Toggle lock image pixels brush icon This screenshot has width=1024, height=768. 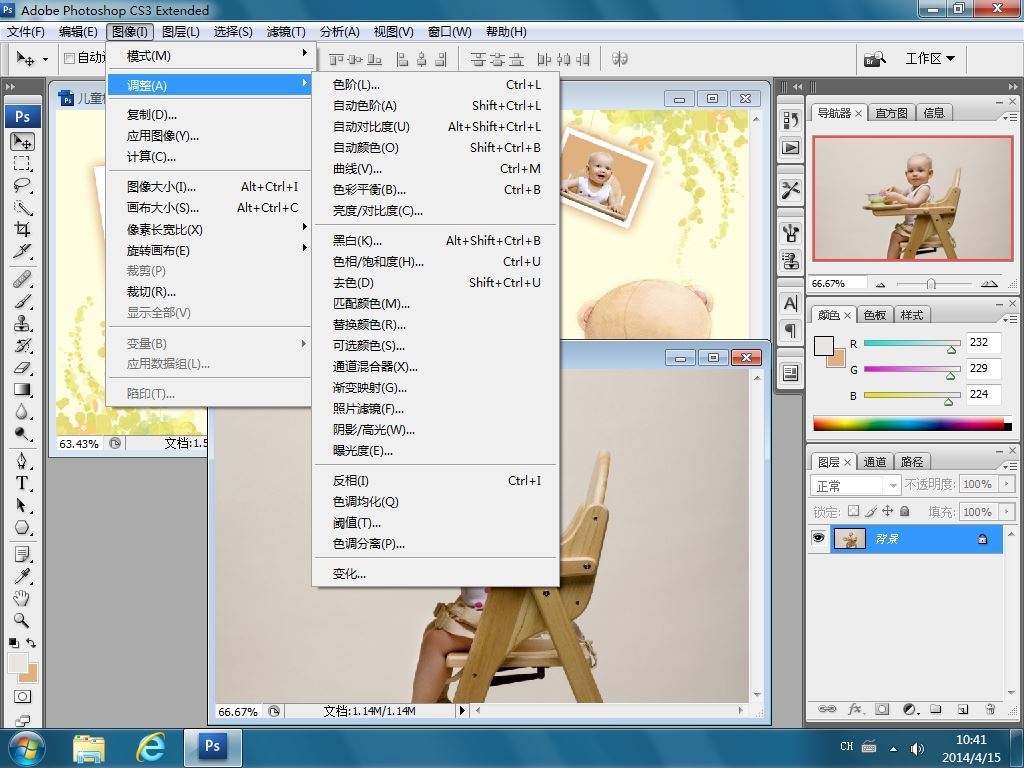[871, 511]
